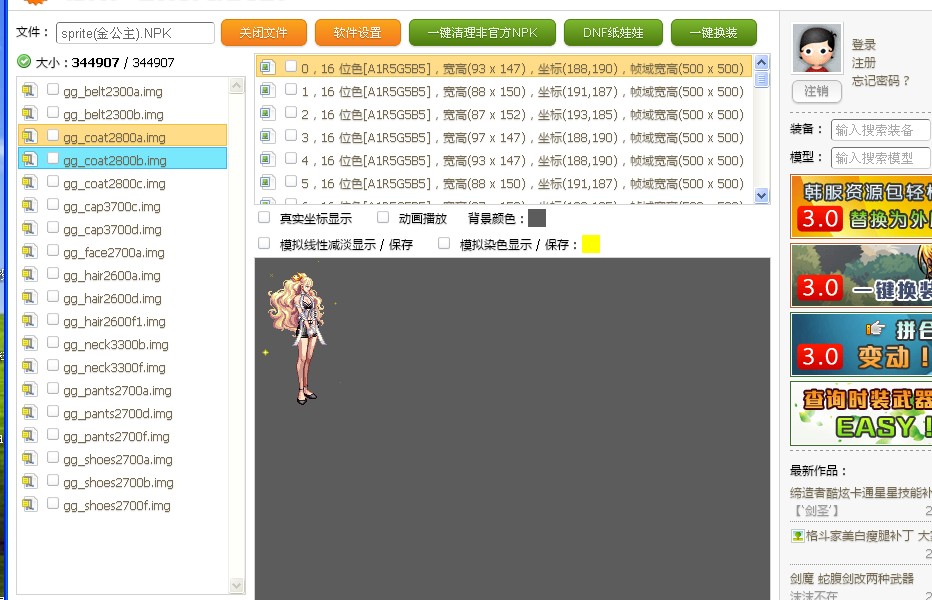Screen dimensions: 932x600
Task: Open the 韩服资源包 3.0 banner
Action: coord(861,206)
